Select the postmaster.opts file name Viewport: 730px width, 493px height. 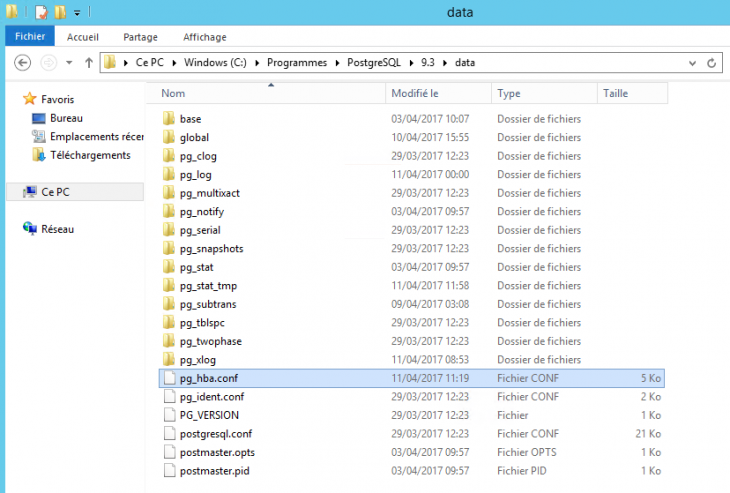point(217,452)
